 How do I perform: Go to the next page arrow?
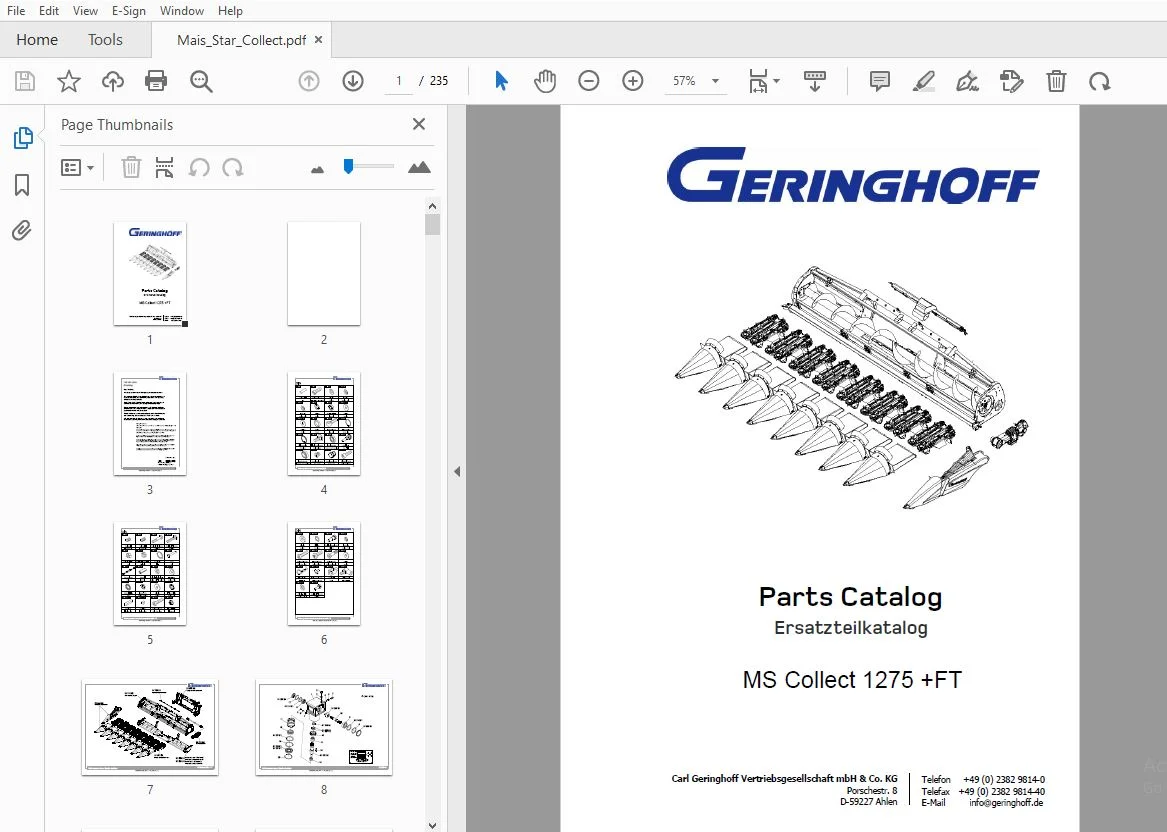coord(353,80)
